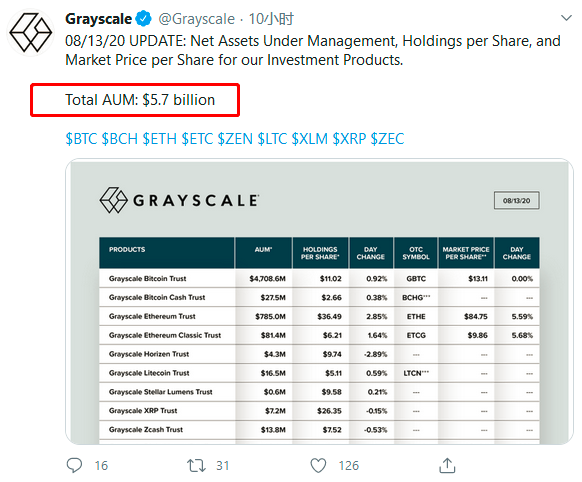This screenshot has height=482, width=582.
Task: Click the @Grayscale handle
Action: click(197, 19)
